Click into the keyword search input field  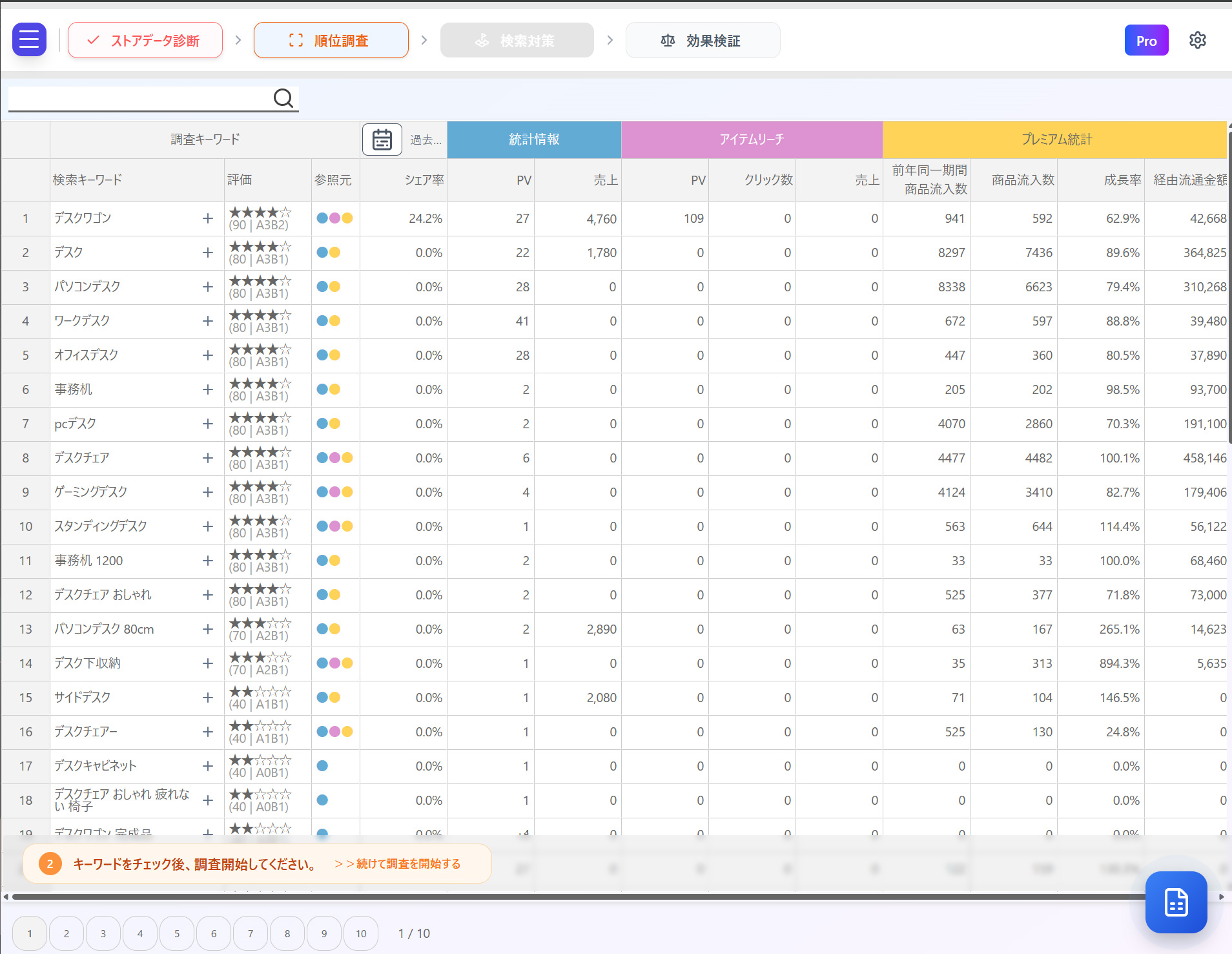click(x=139, y=98)
